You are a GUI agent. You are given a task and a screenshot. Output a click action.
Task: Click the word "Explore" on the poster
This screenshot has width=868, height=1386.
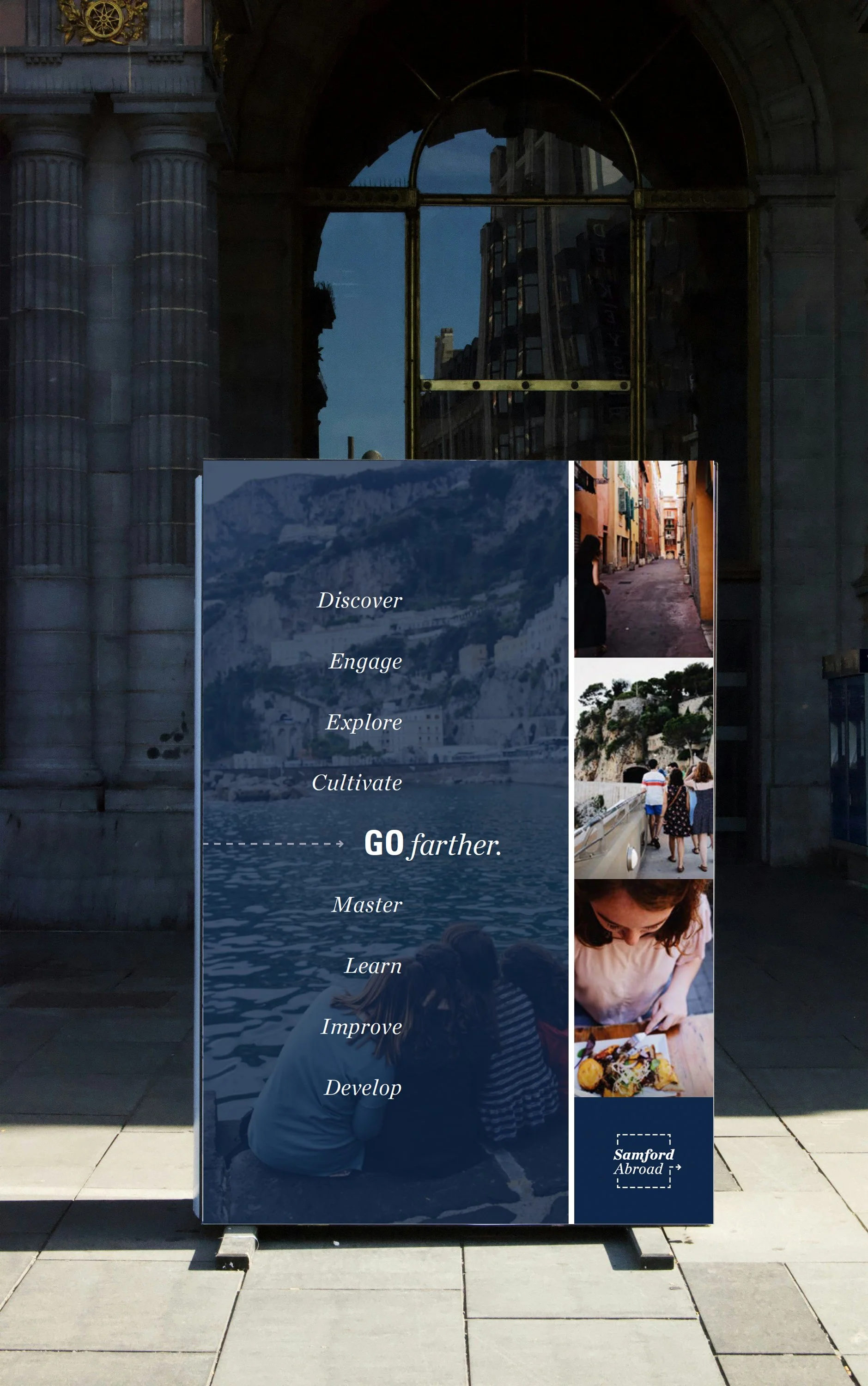[x=364, y=723]
